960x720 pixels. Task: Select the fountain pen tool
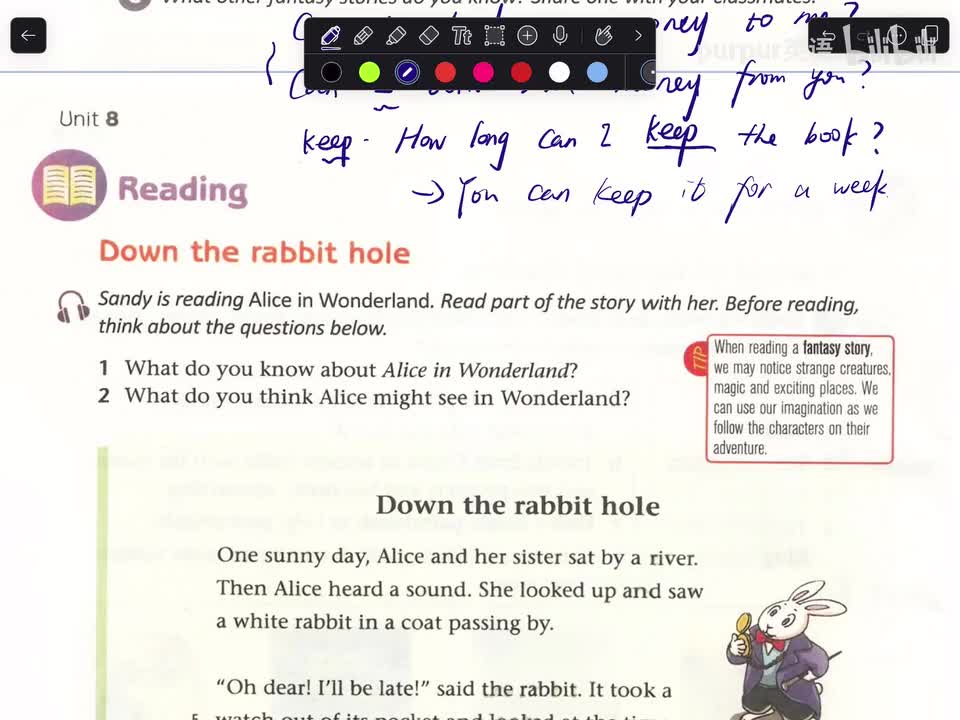click(331, 36)
